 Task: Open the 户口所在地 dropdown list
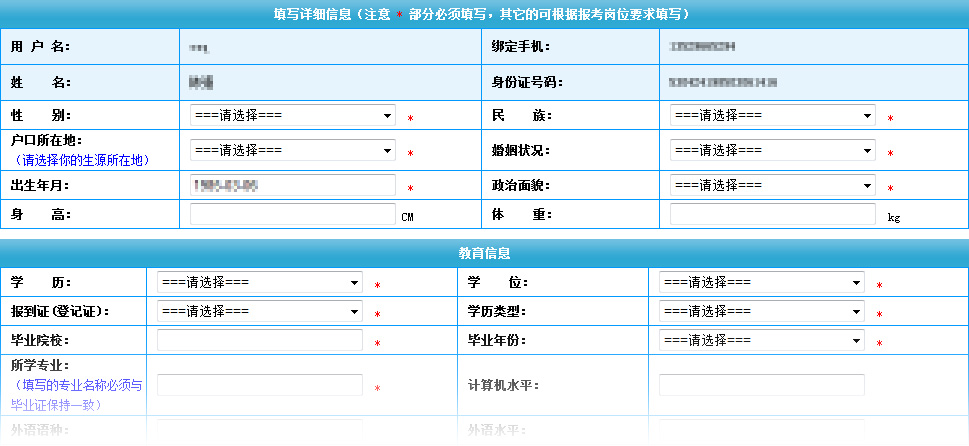[x=292, y=151]
